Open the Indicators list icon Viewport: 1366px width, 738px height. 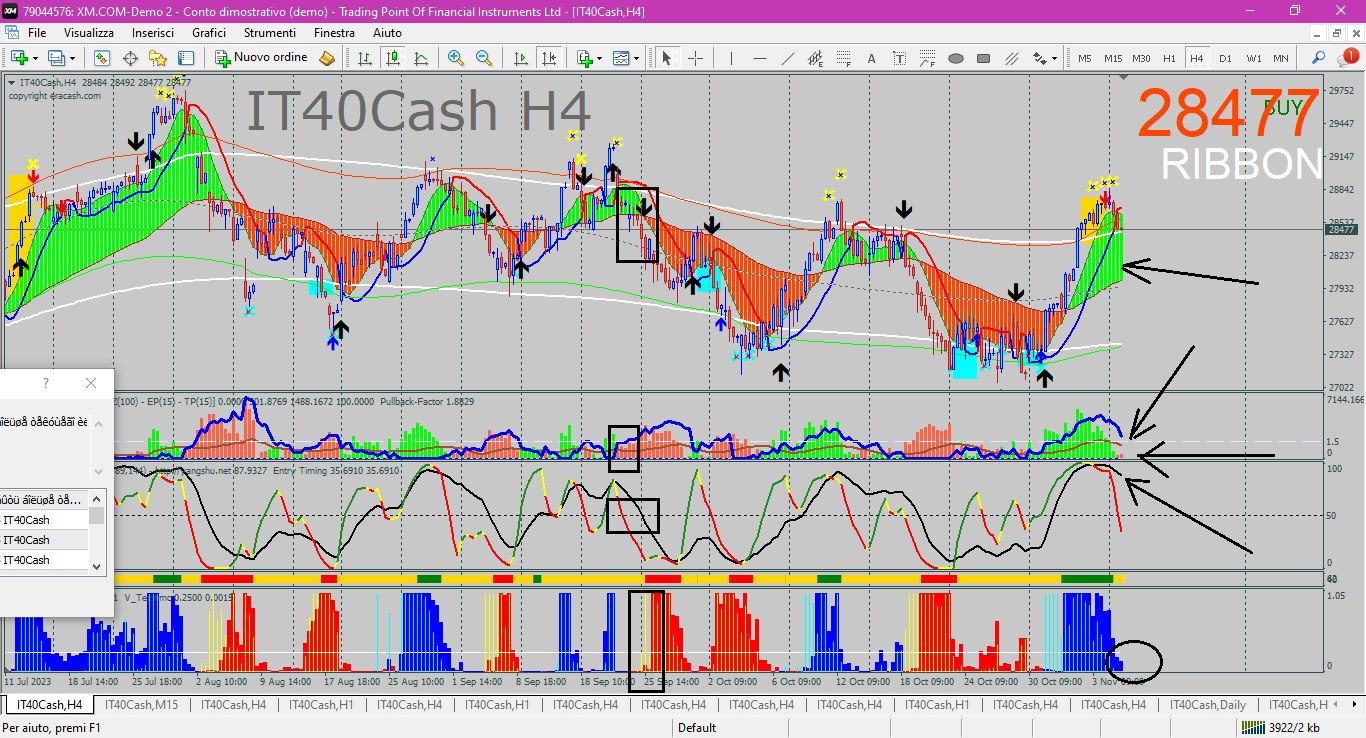(584, 58)
